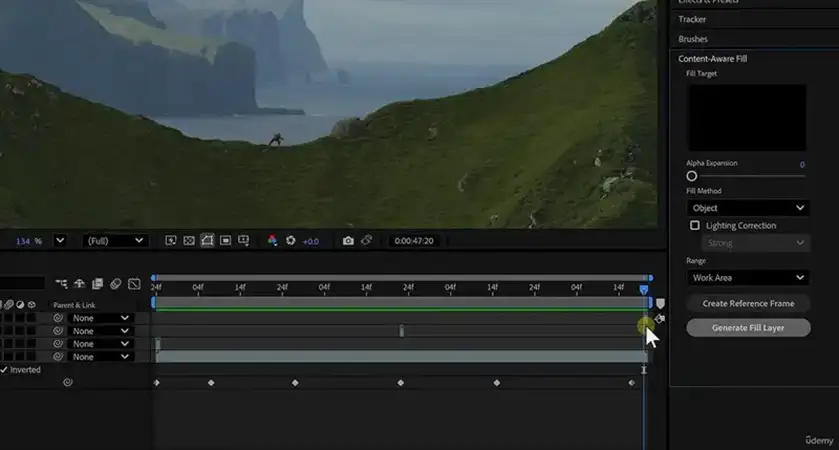Viewport: 839px width, 450px height.
Task: Click the Alpha Expansion value 0
Action: [802, 164]
